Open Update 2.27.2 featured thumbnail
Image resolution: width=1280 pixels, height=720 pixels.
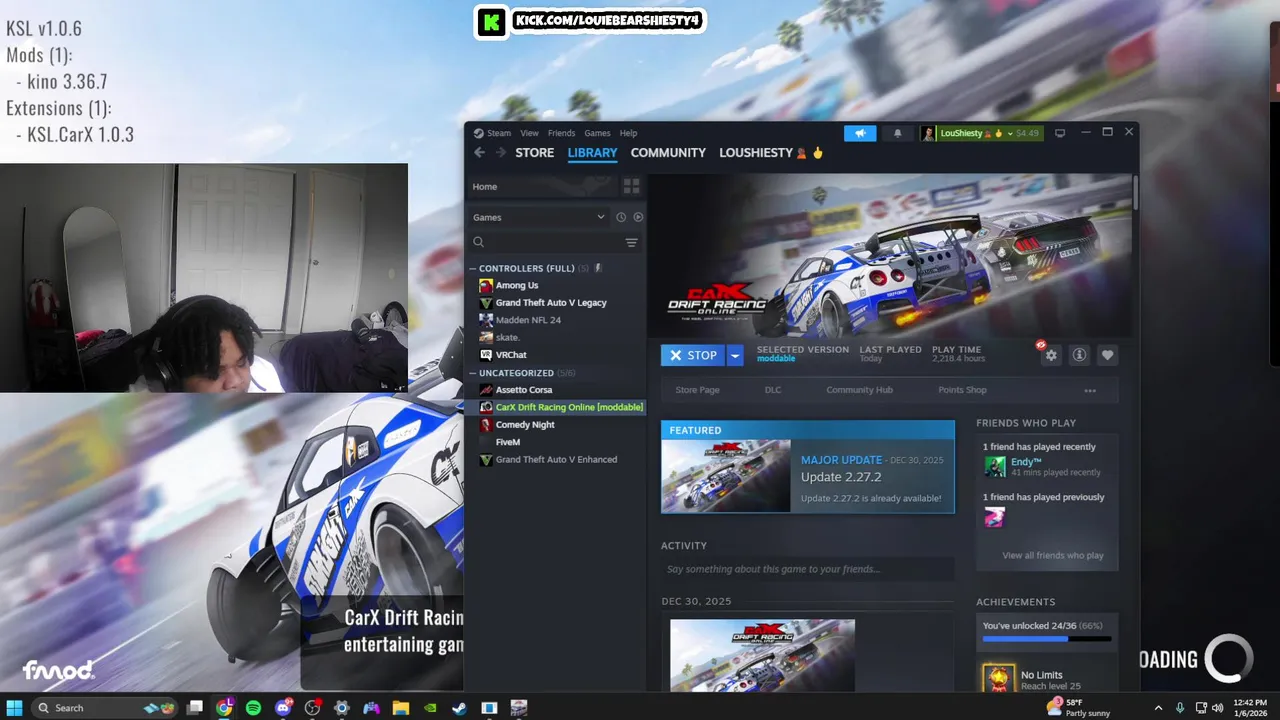tap(726, 476)
